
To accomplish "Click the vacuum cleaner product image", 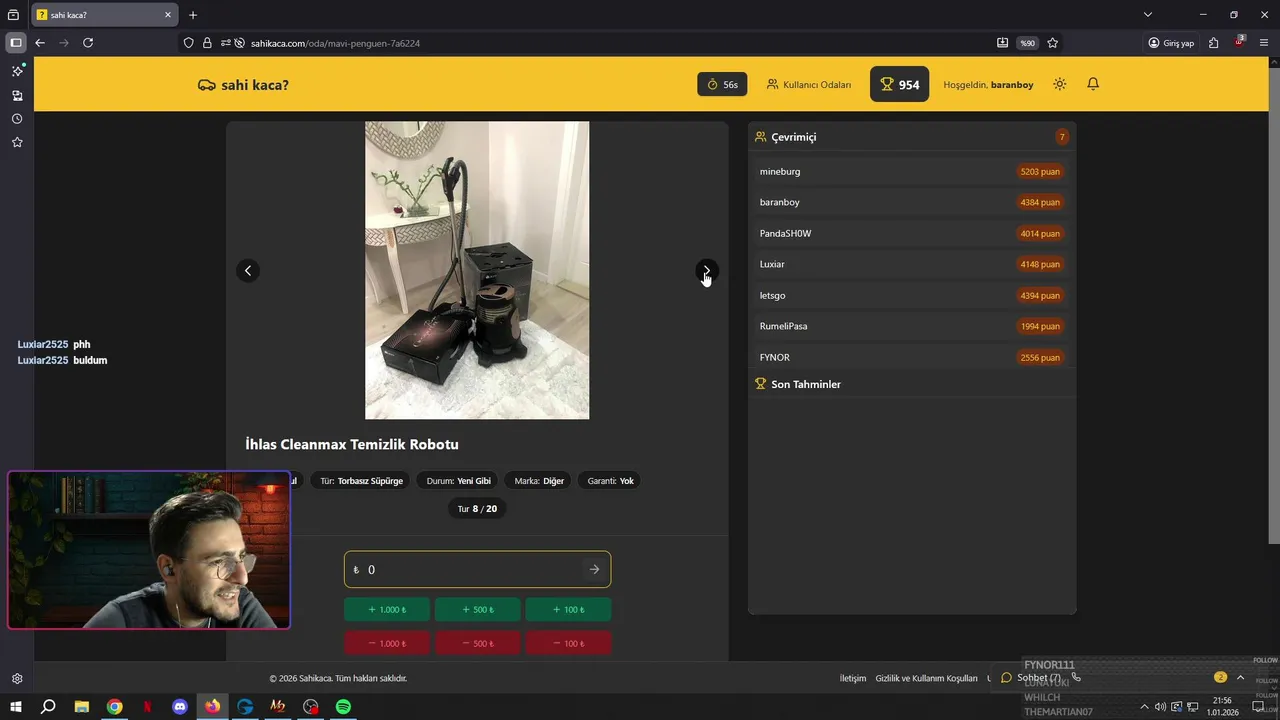I will click(477, 270).
